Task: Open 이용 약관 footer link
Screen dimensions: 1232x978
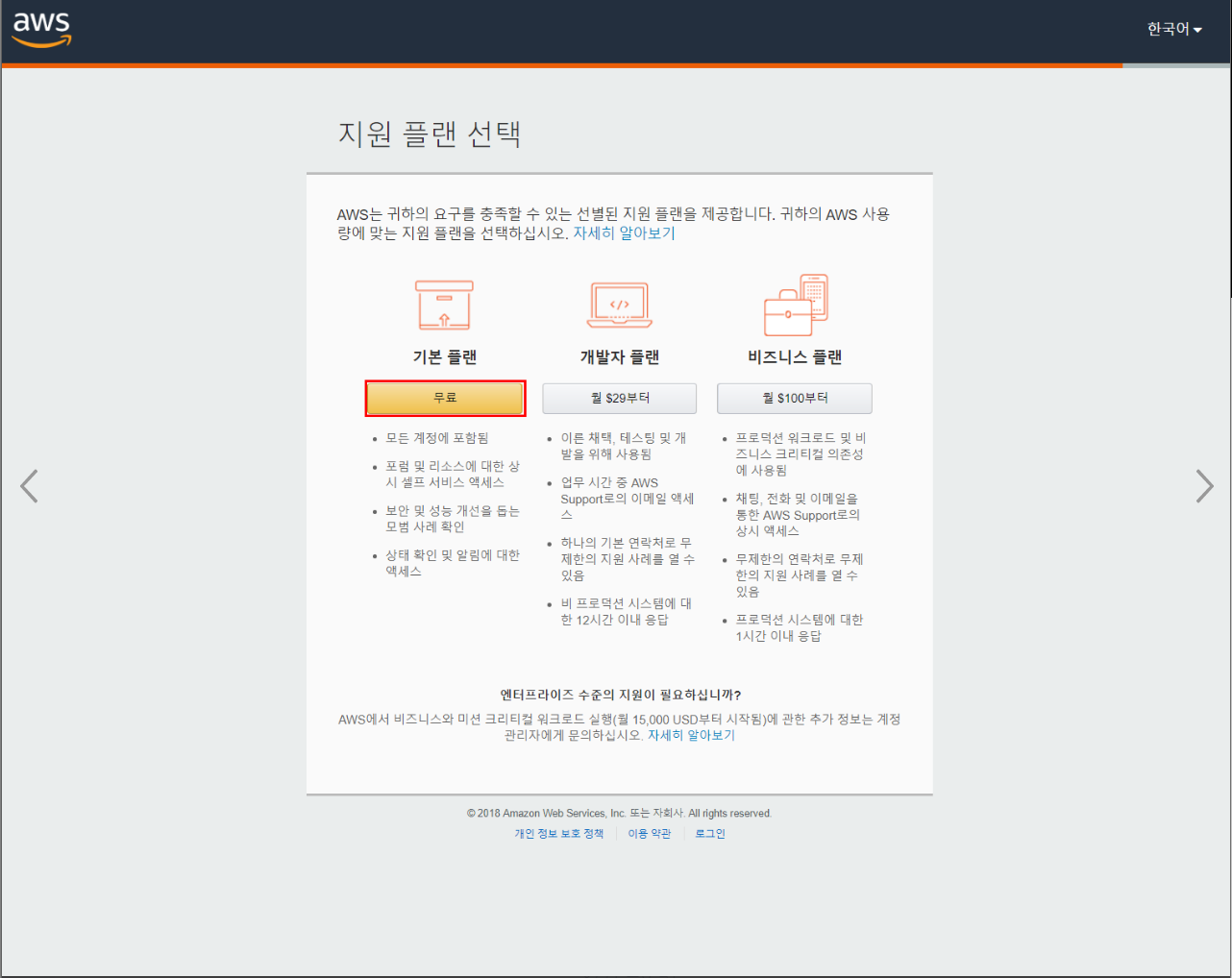Action: (650, 834)
